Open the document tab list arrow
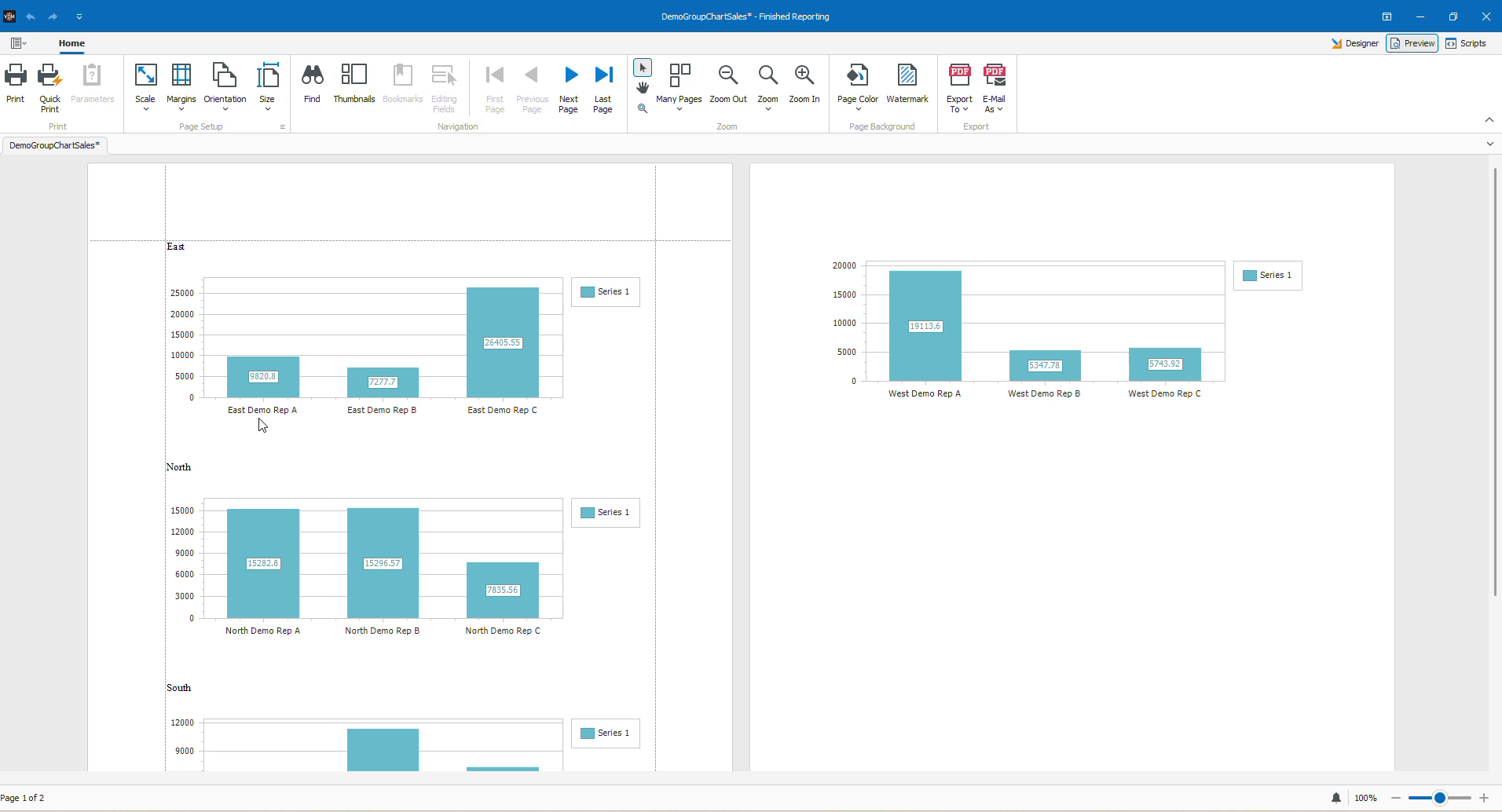Screen dimensions: 1502x812 (x=1489, y=144)
